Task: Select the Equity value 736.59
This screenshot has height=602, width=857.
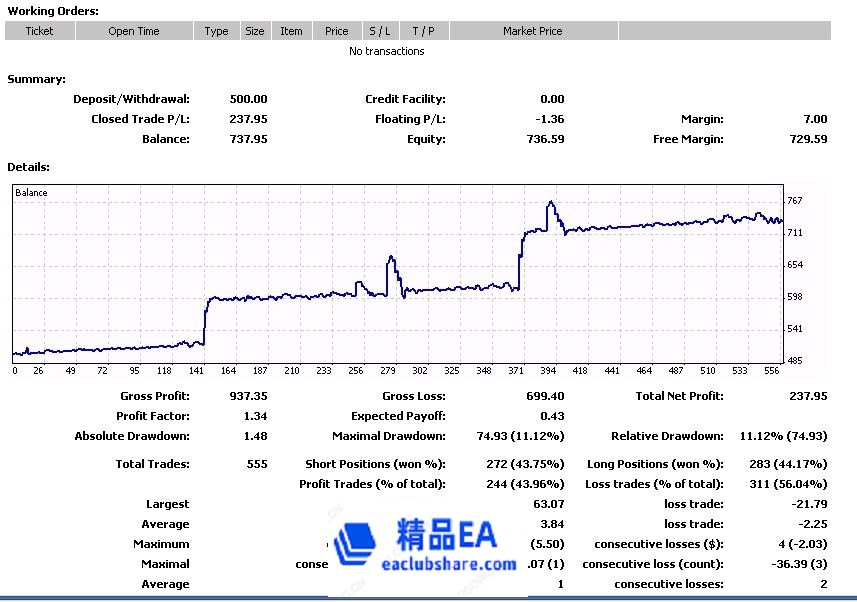Action: [545, 139]
